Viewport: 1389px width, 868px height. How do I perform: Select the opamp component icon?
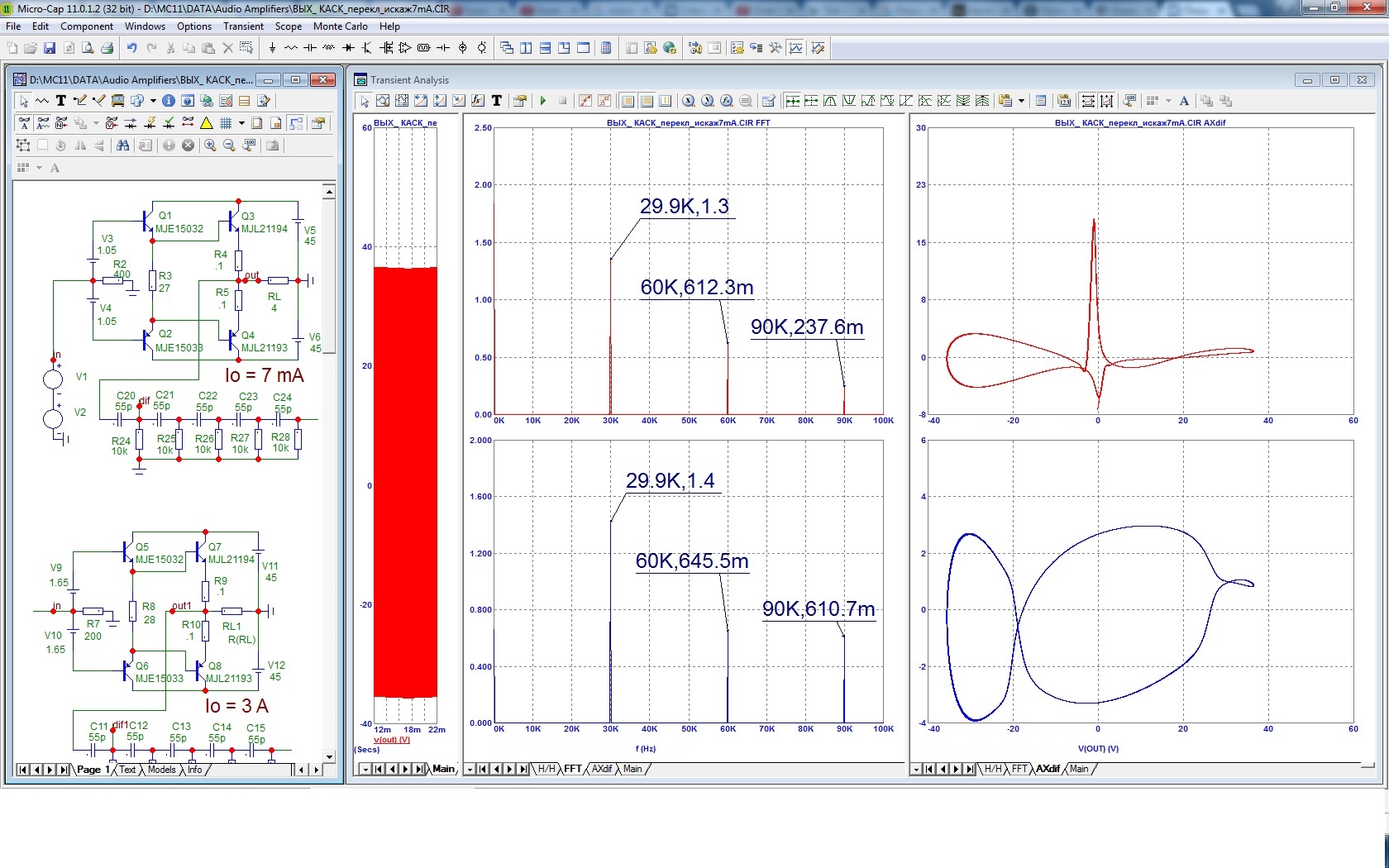[405, 48]
